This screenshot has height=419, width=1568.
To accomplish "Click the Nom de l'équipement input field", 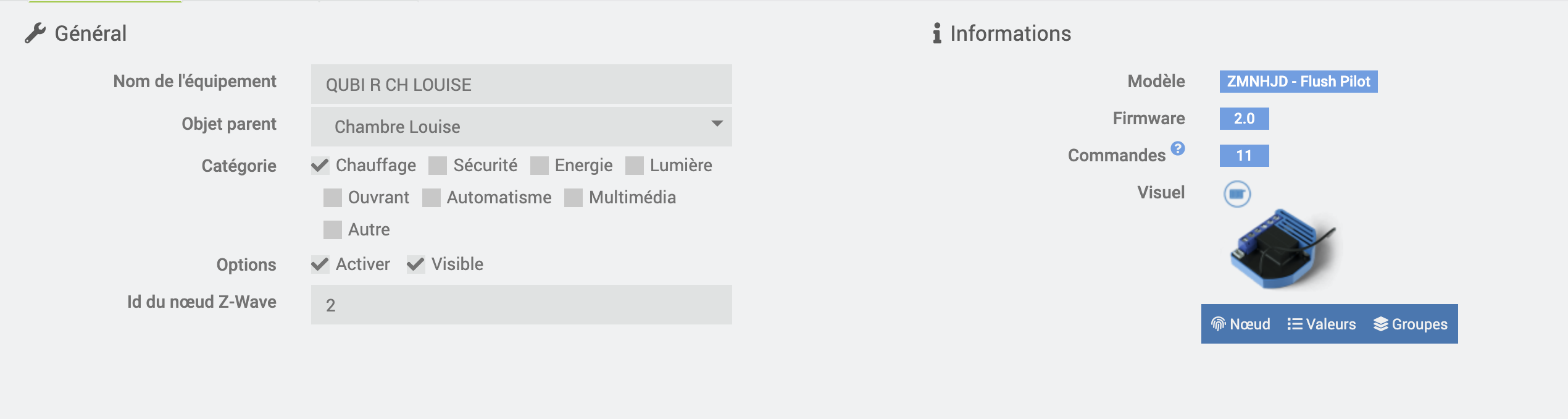I will 521,85.
